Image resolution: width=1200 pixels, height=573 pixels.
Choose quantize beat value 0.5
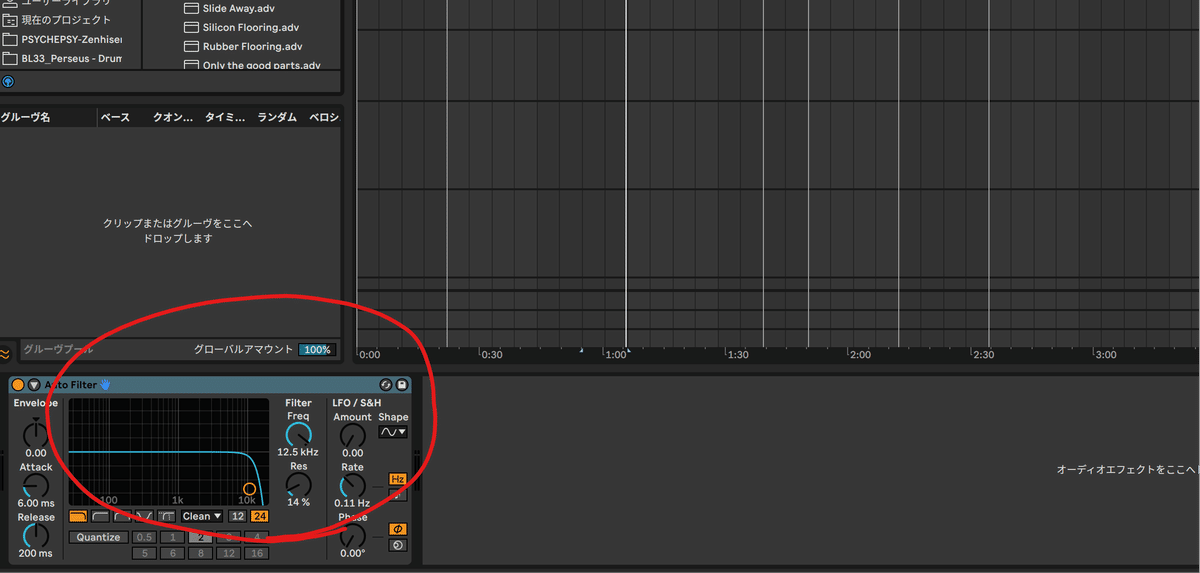pyautogui.click(x=145, y=537)
